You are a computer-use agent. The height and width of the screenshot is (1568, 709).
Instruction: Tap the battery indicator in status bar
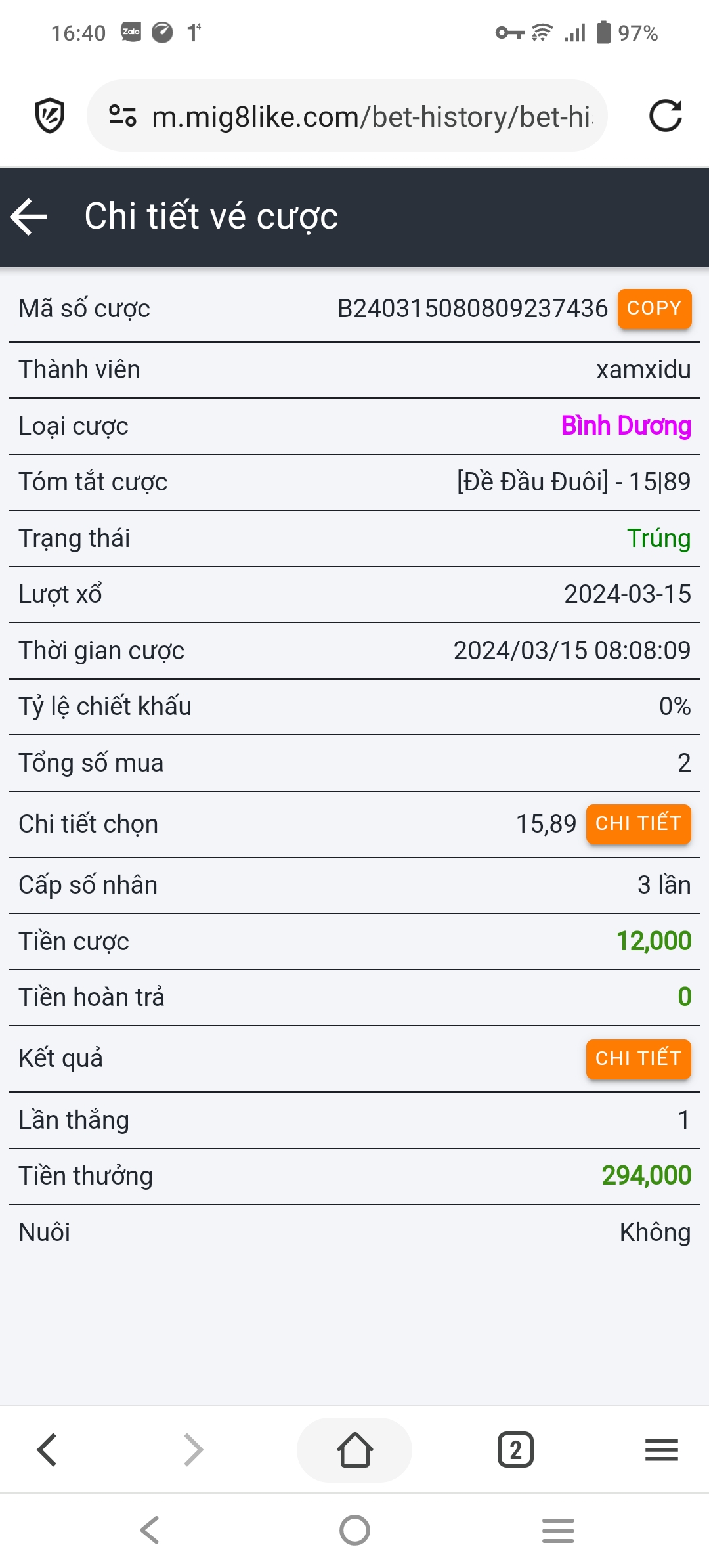[603, 32]
